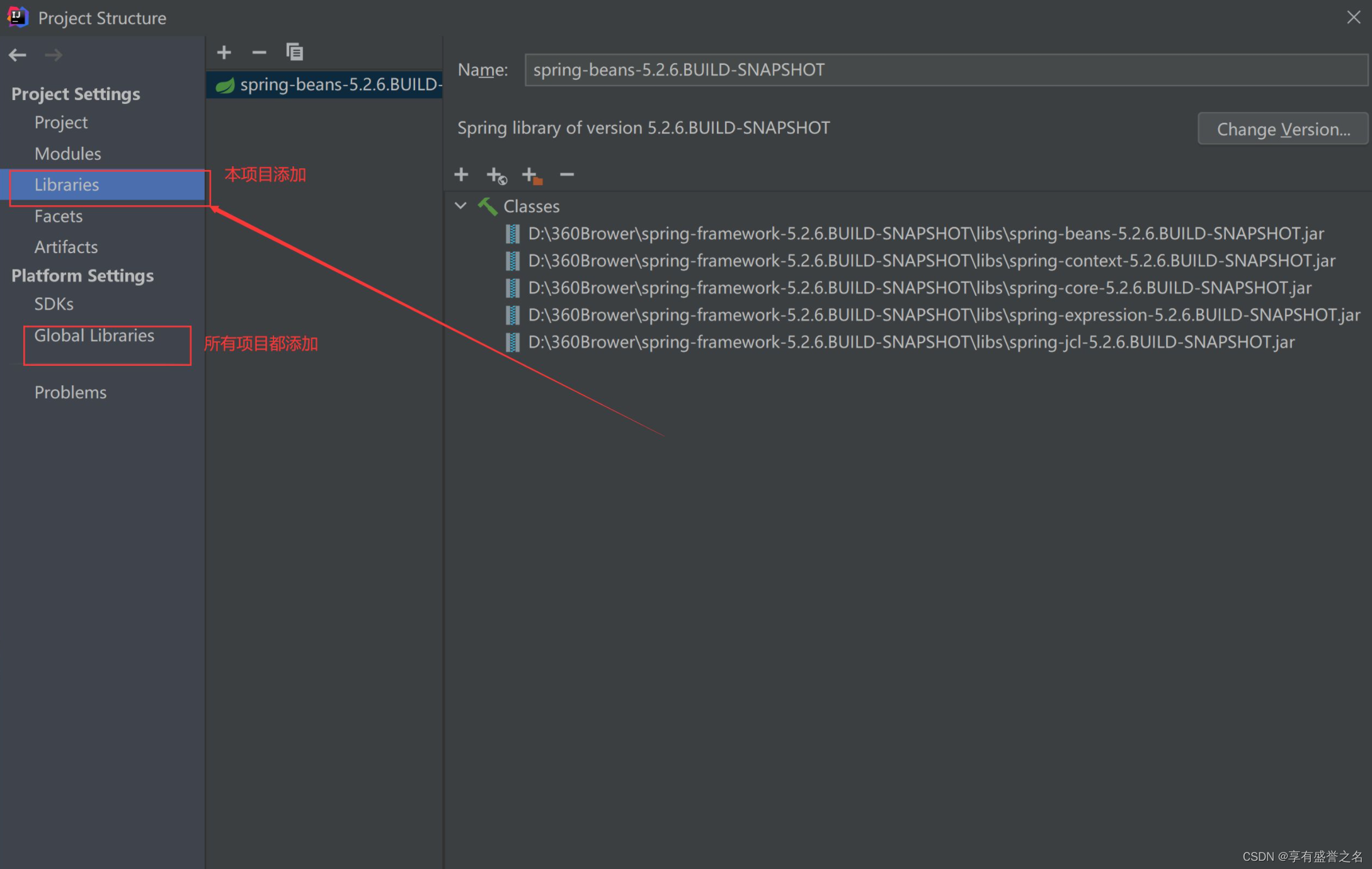Open Global Libraries section
The height and width of the screenshot is (869, 1372).
(94, 336)
